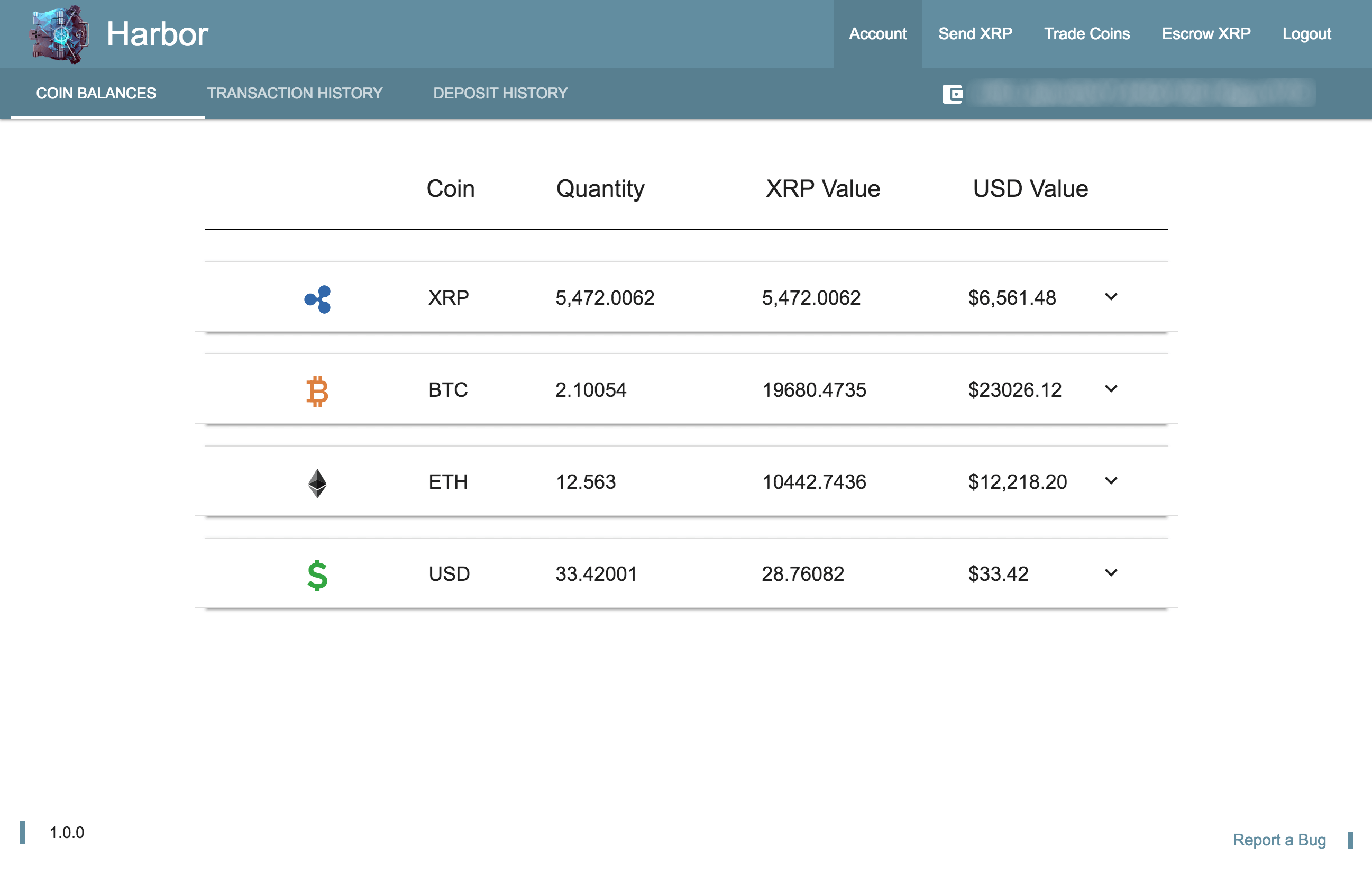Expand the BTC row details chevron
This screenshot has width=1372, height=874.
(1111, 389)
